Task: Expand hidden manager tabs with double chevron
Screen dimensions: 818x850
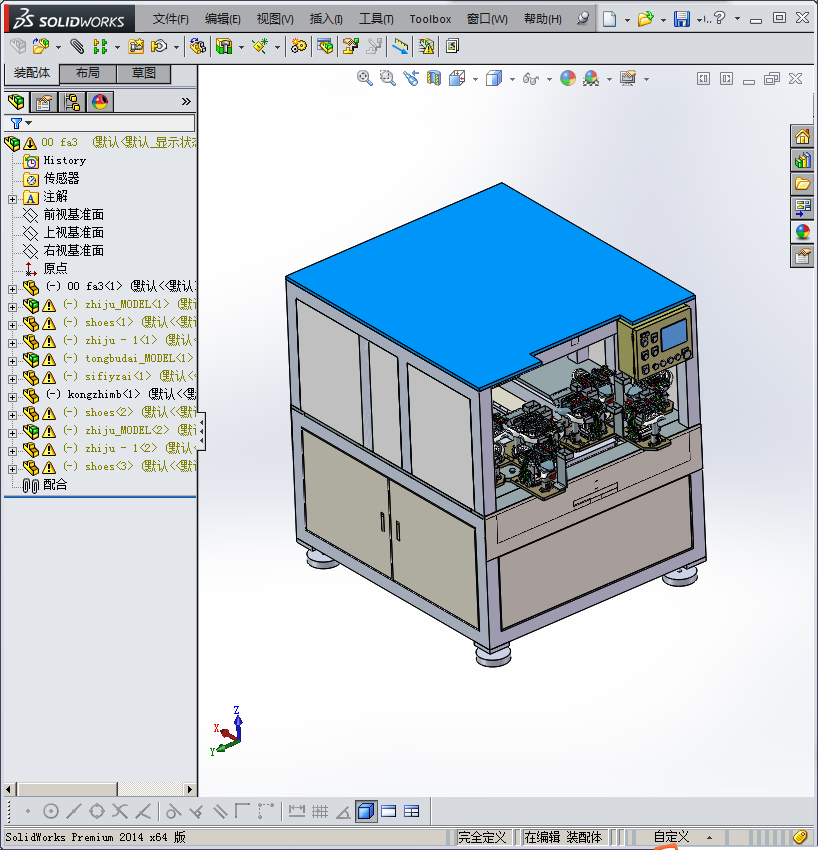Action: pos(186,101)
